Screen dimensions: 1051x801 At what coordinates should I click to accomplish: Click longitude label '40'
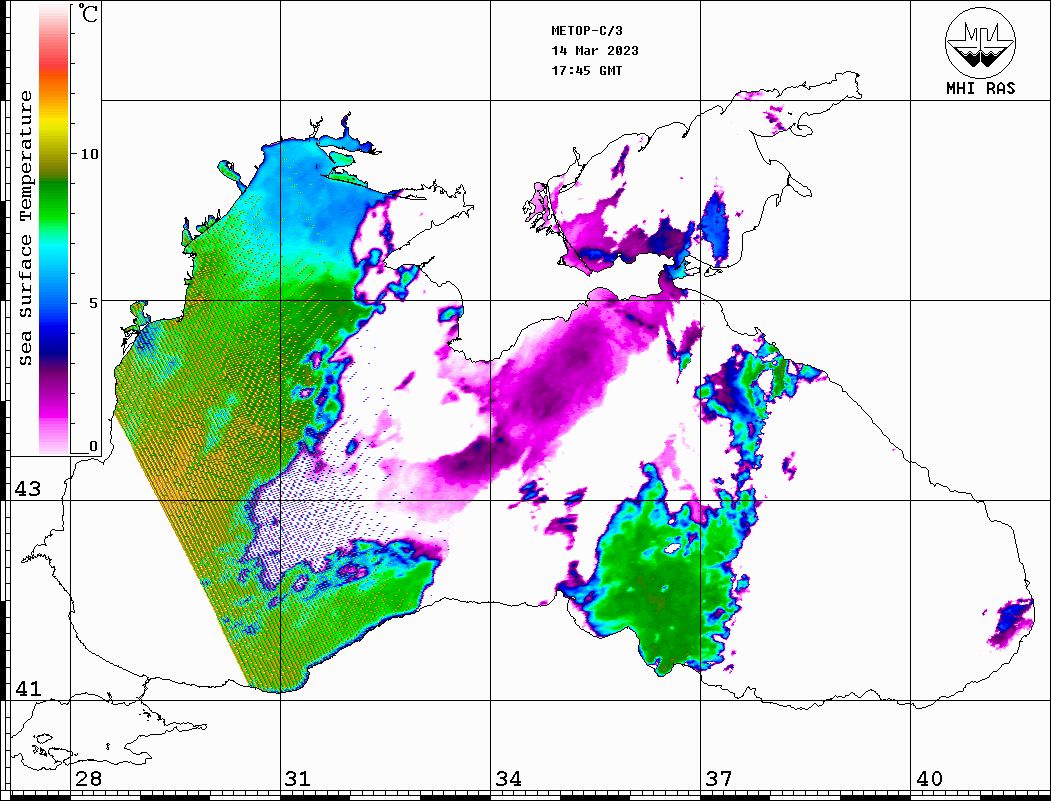coord(929,779)
